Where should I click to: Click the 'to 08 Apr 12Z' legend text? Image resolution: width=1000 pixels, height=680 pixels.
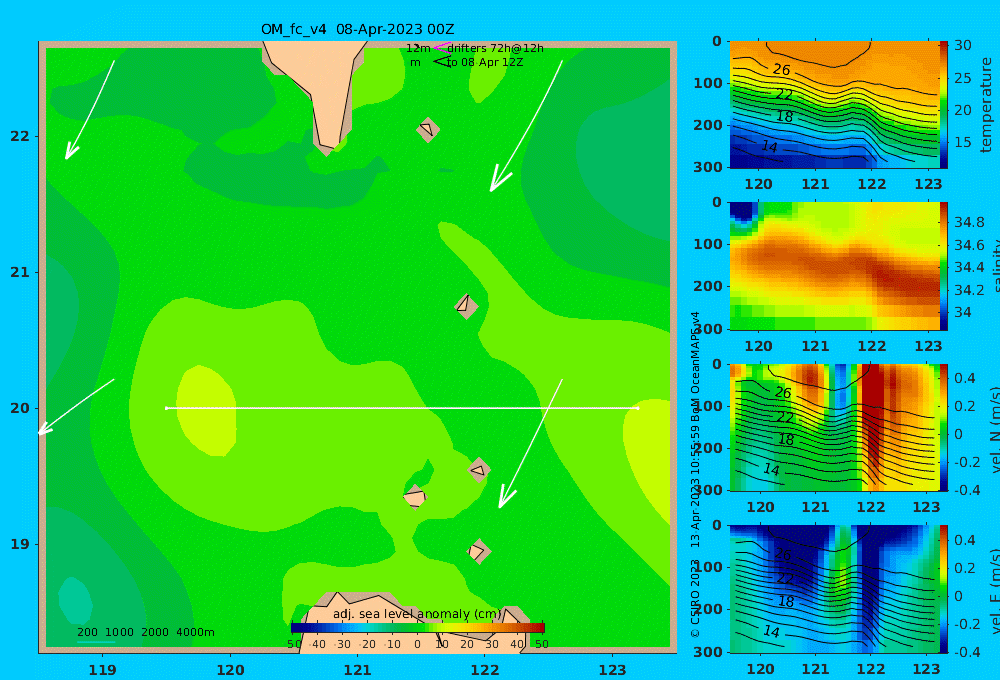(485, 63)
